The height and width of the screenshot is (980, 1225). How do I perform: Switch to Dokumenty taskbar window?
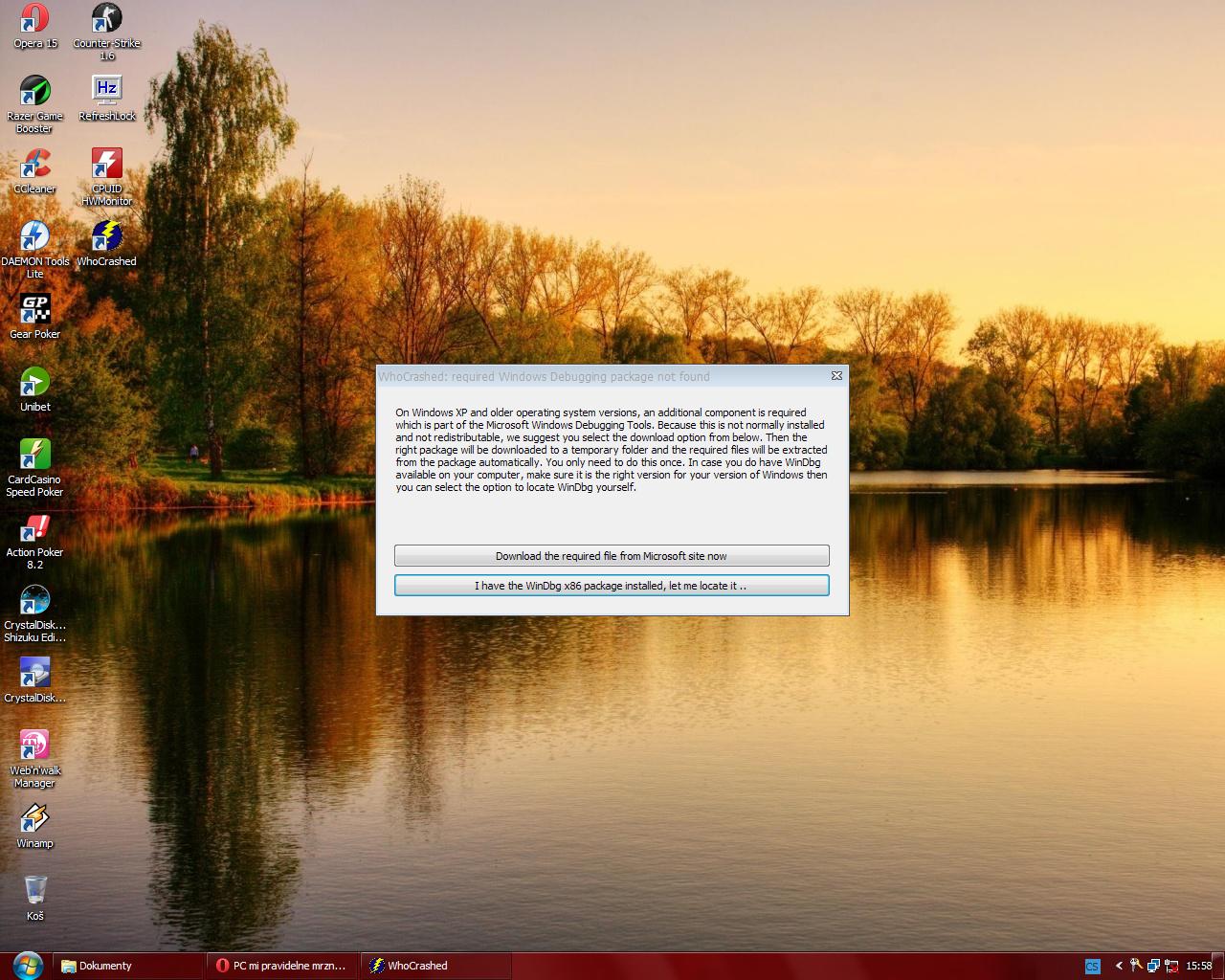(129, 966)
